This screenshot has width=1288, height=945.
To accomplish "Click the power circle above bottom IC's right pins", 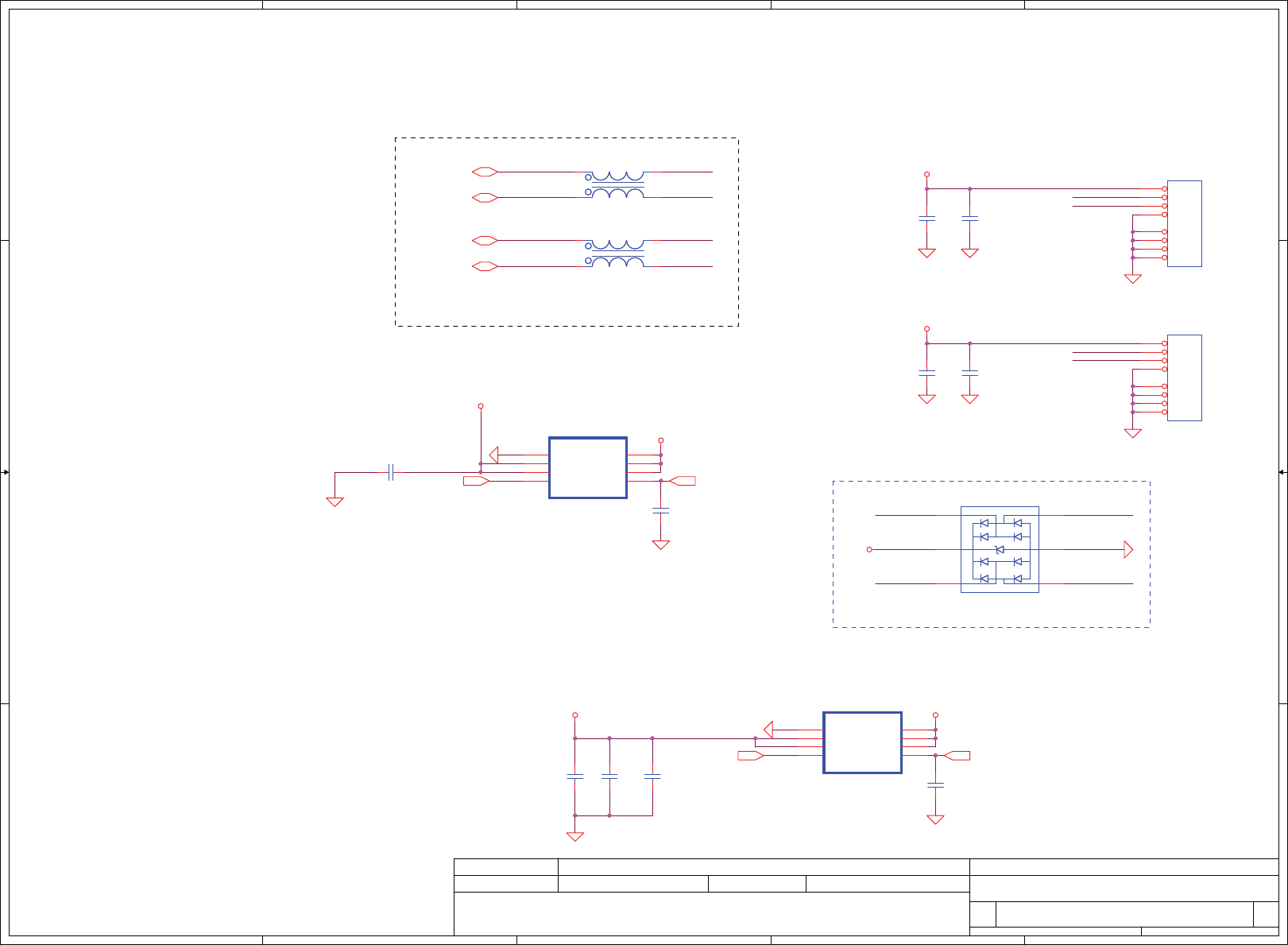I will [x=935, y=715].
